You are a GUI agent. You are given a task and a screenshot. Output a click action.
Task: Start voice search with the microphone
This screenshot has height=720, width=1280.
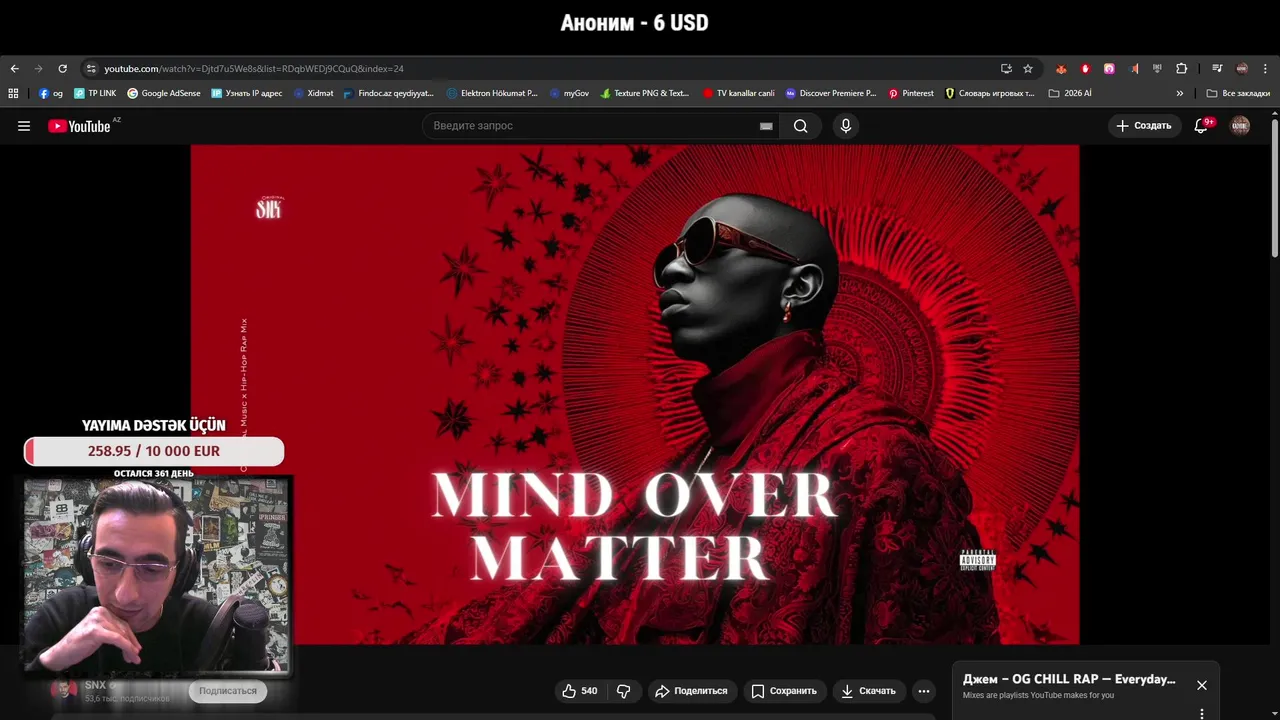point(846,126)
